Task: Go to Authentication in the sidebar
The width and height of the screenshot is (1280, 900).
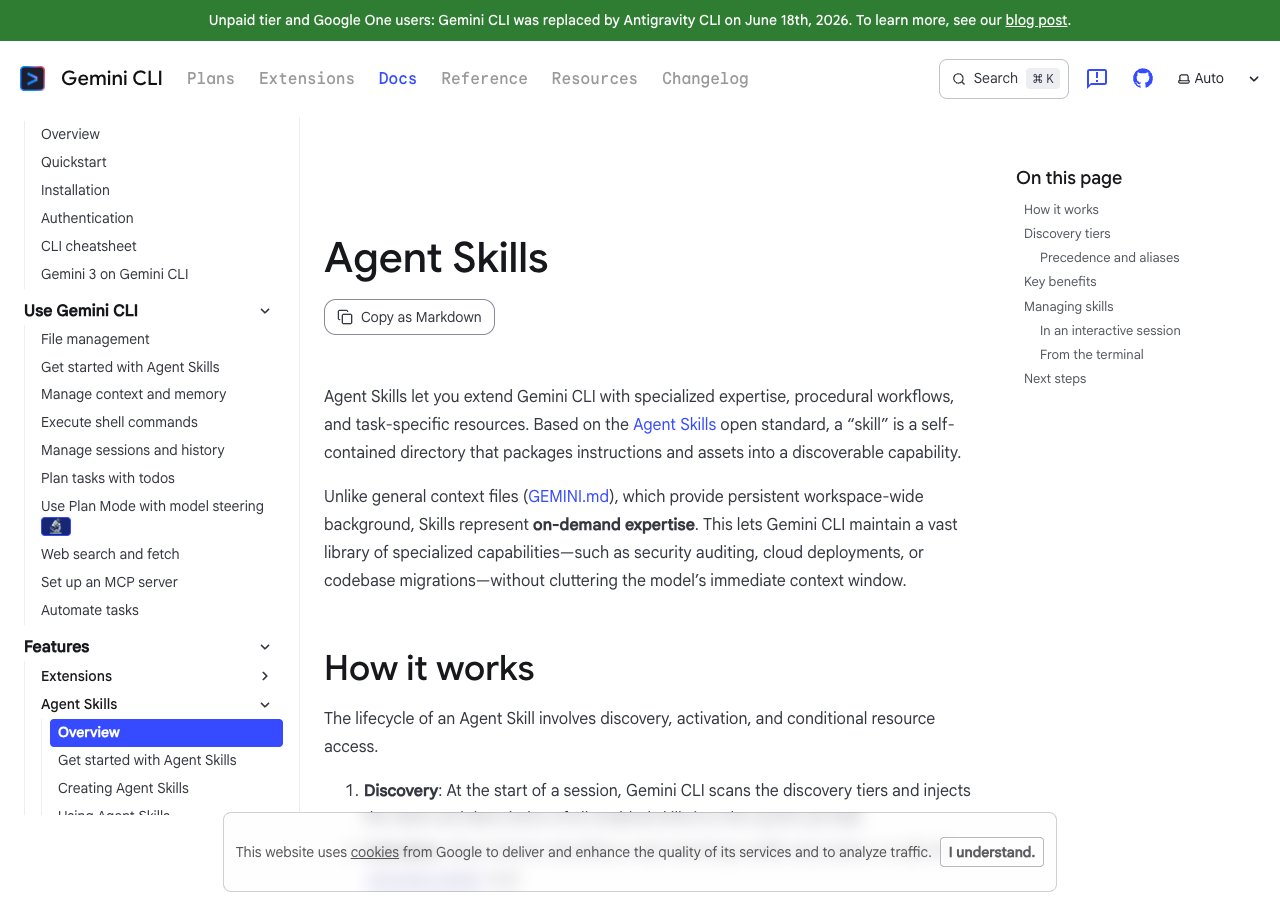Action: pyautogui.click(x=87, y=218)
